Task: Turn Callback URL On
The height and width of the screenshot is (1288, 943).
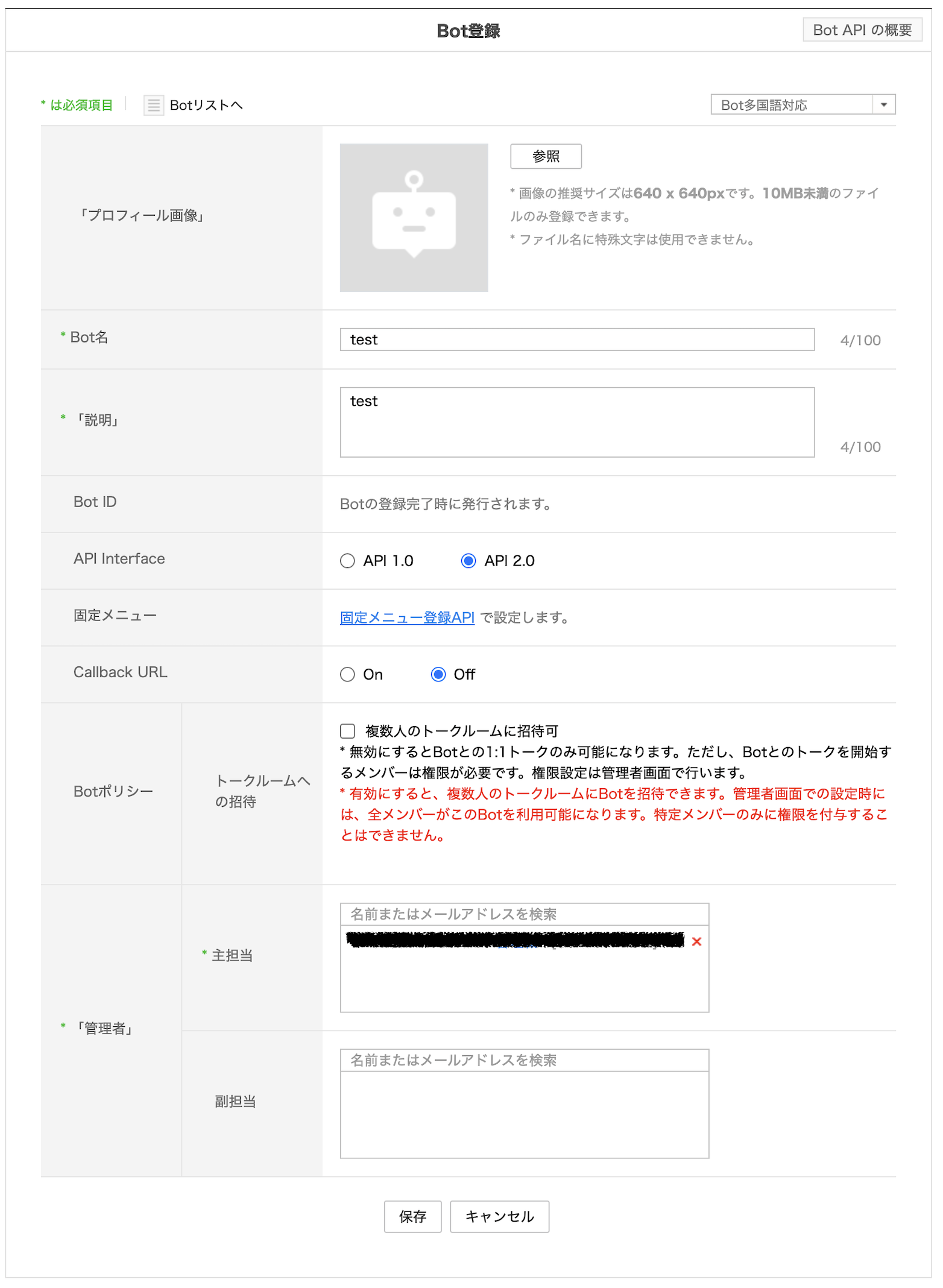Action: [347, 674]
